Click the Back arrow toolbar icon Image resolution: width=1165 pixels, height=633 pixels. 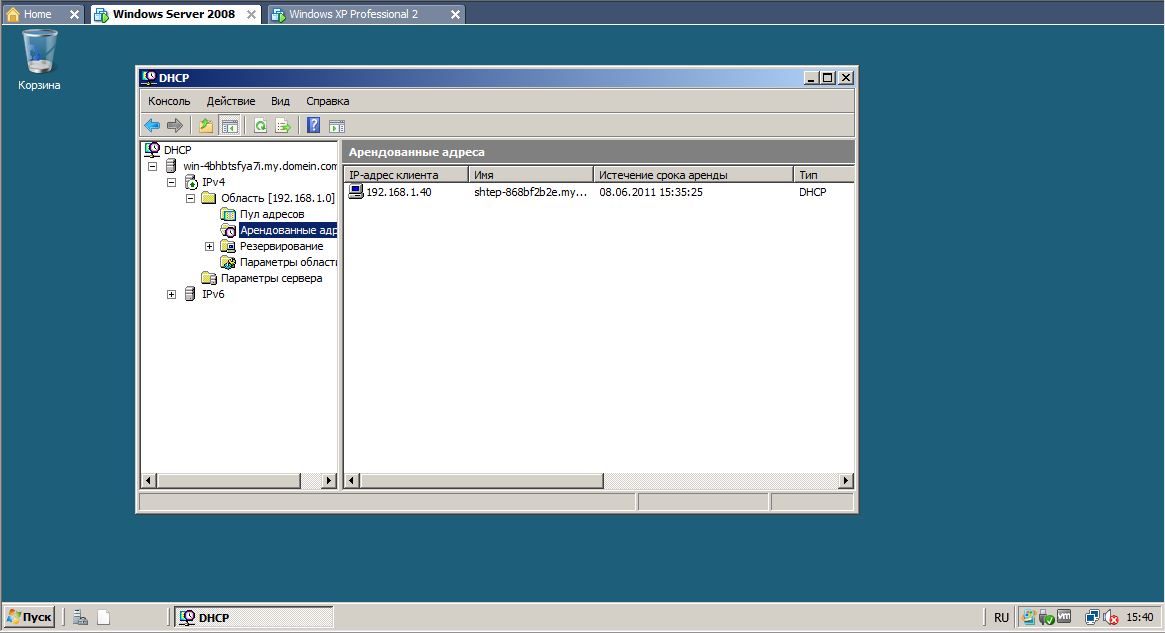coord(152,126)
